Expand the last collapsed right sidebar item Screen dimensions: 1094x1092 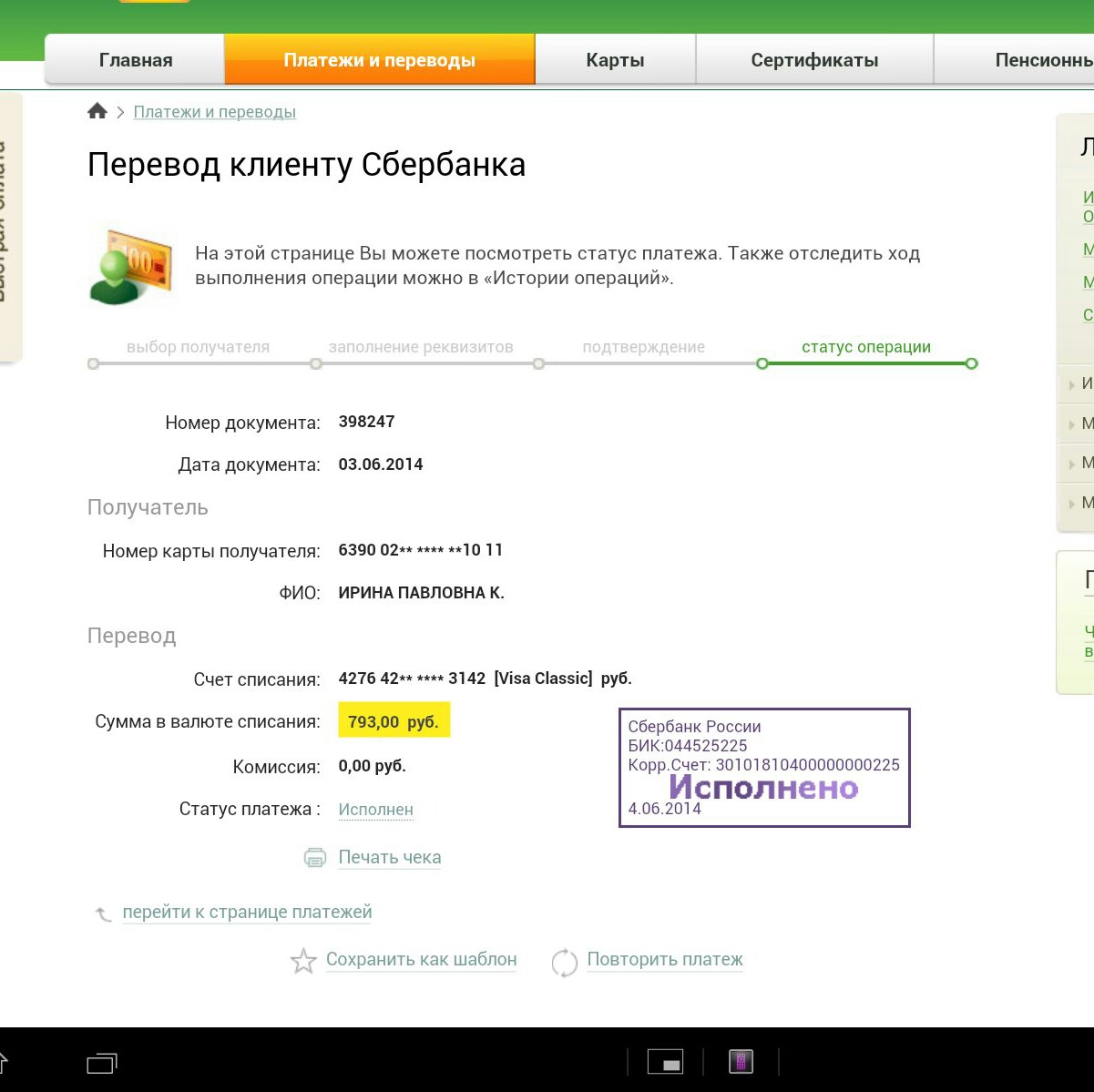click(x=1079, y=504)
